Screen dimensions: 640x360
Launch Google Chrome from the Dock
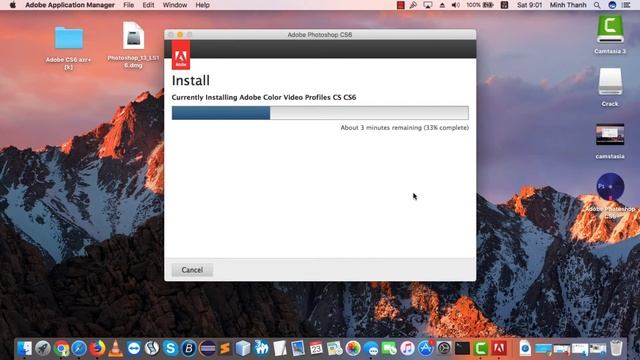(62, 348)
